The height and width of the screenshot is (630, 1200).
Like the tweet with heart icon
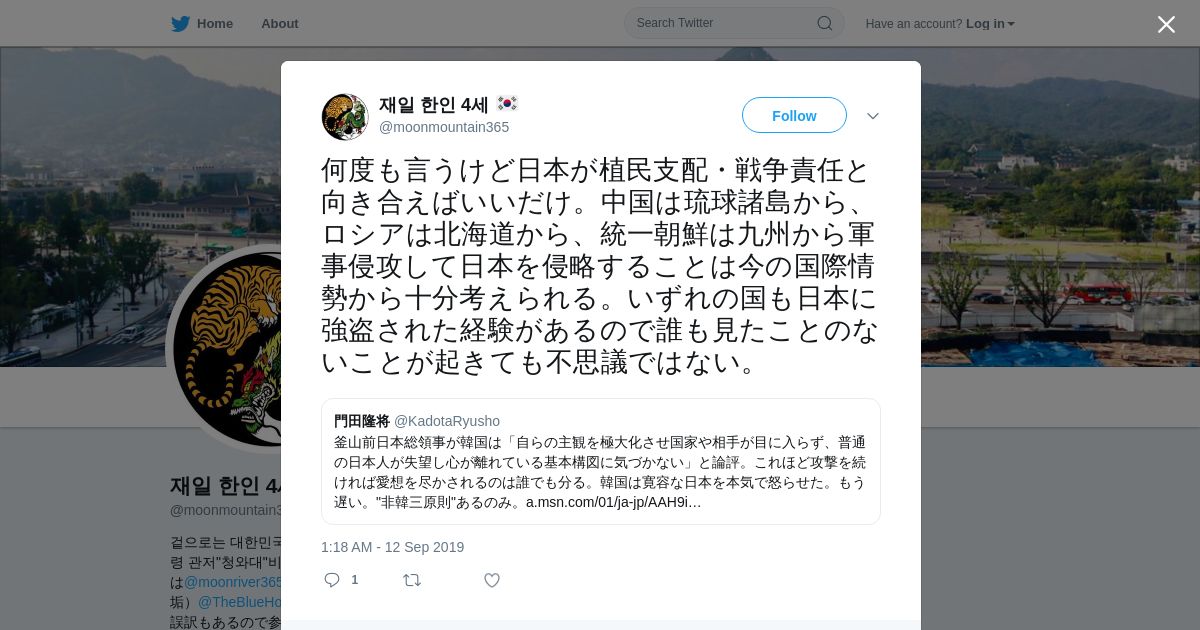tap(492, 580)
